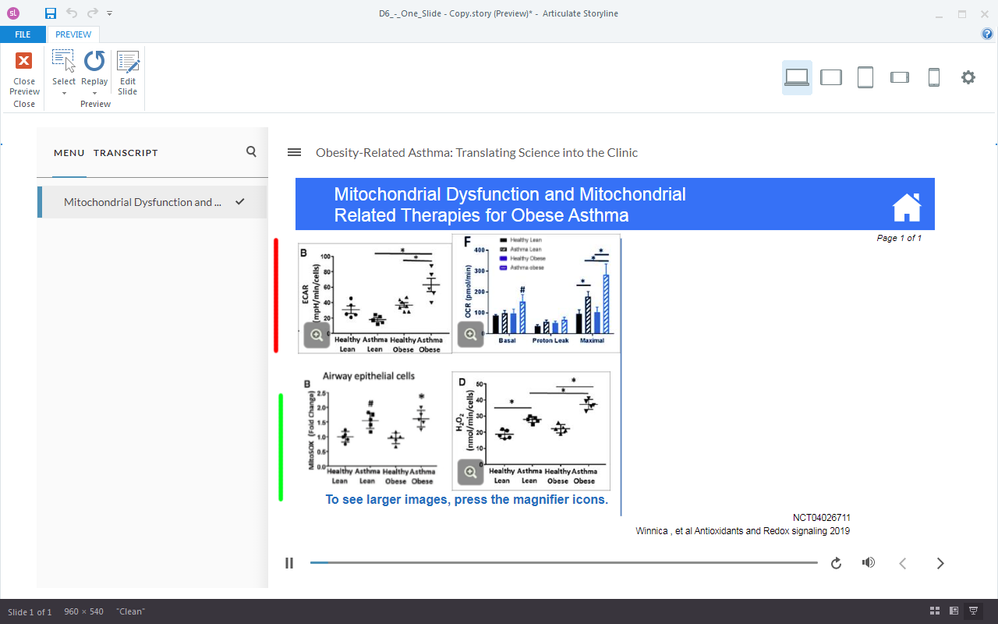Expand the Replay dropdown arrow
This screenshot has height=624, width=998.
click(94, 93)
